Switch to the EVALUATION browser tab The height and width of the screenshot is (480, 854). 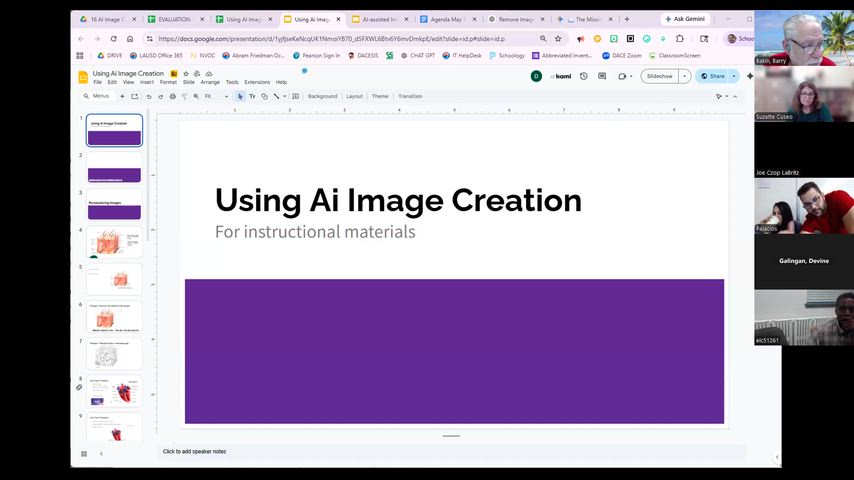(x=174, y=19)
